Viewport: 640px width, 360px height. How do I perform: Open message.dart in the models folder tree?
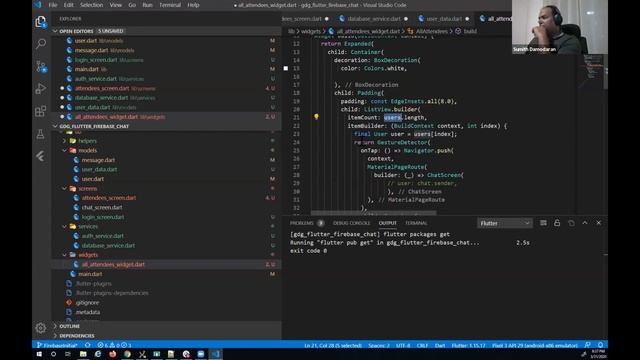click(x=98, y=160)
